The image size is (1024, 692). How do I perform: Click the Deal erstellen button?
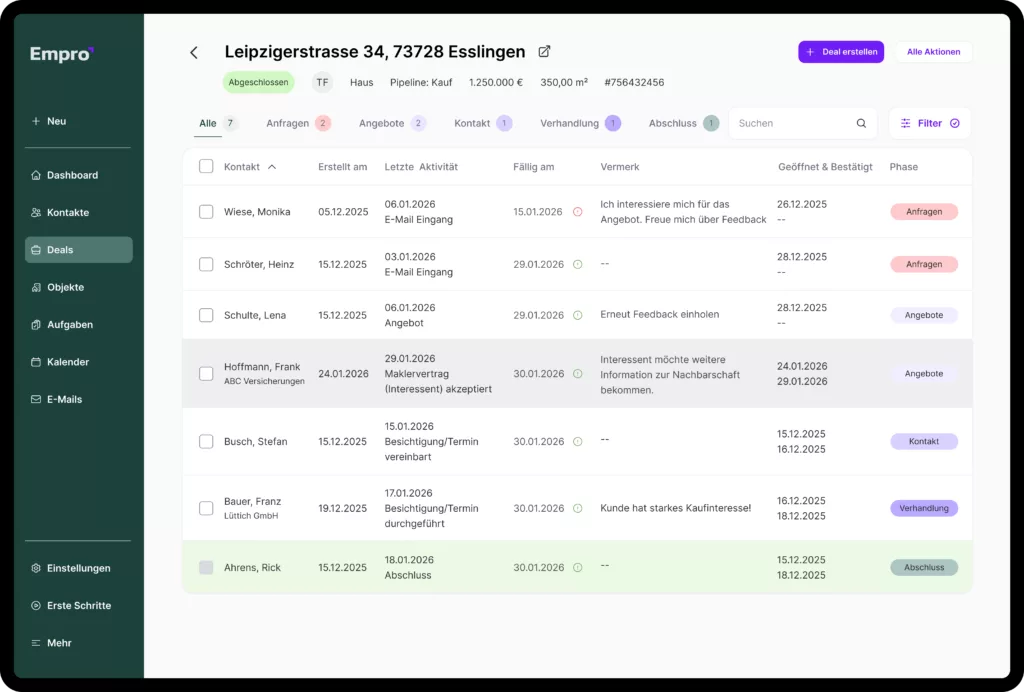pos(841,52)
